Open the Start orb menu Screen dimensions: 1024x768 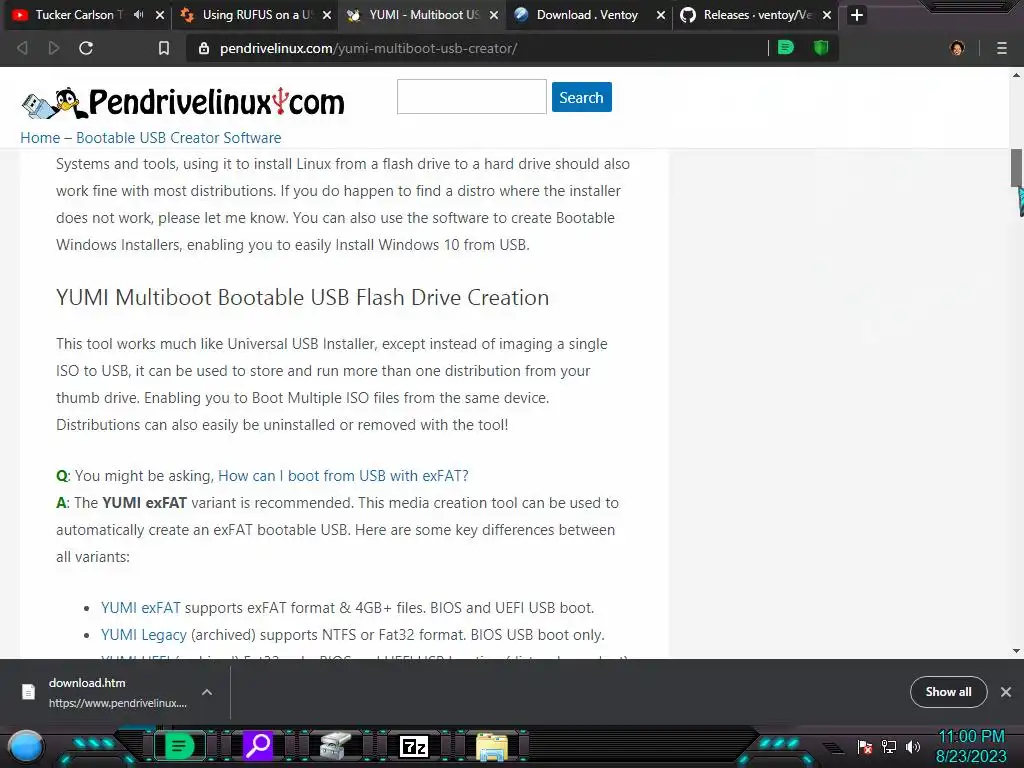coord(26,748)
